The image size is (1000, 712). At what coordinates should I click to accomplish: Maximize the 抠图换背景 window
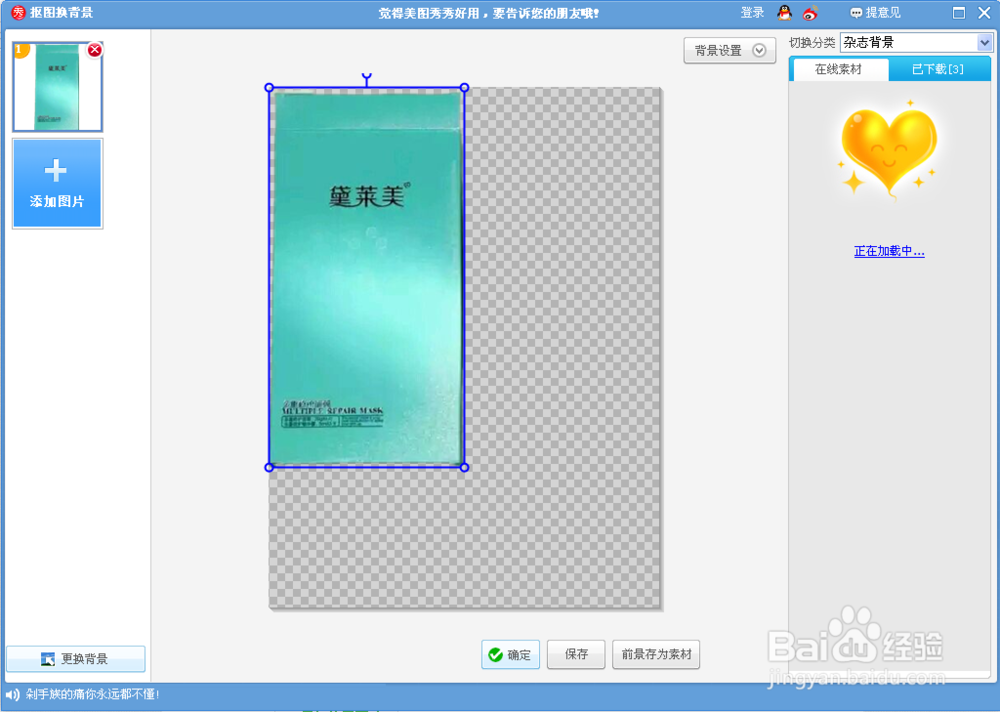(x=959, y=13)
